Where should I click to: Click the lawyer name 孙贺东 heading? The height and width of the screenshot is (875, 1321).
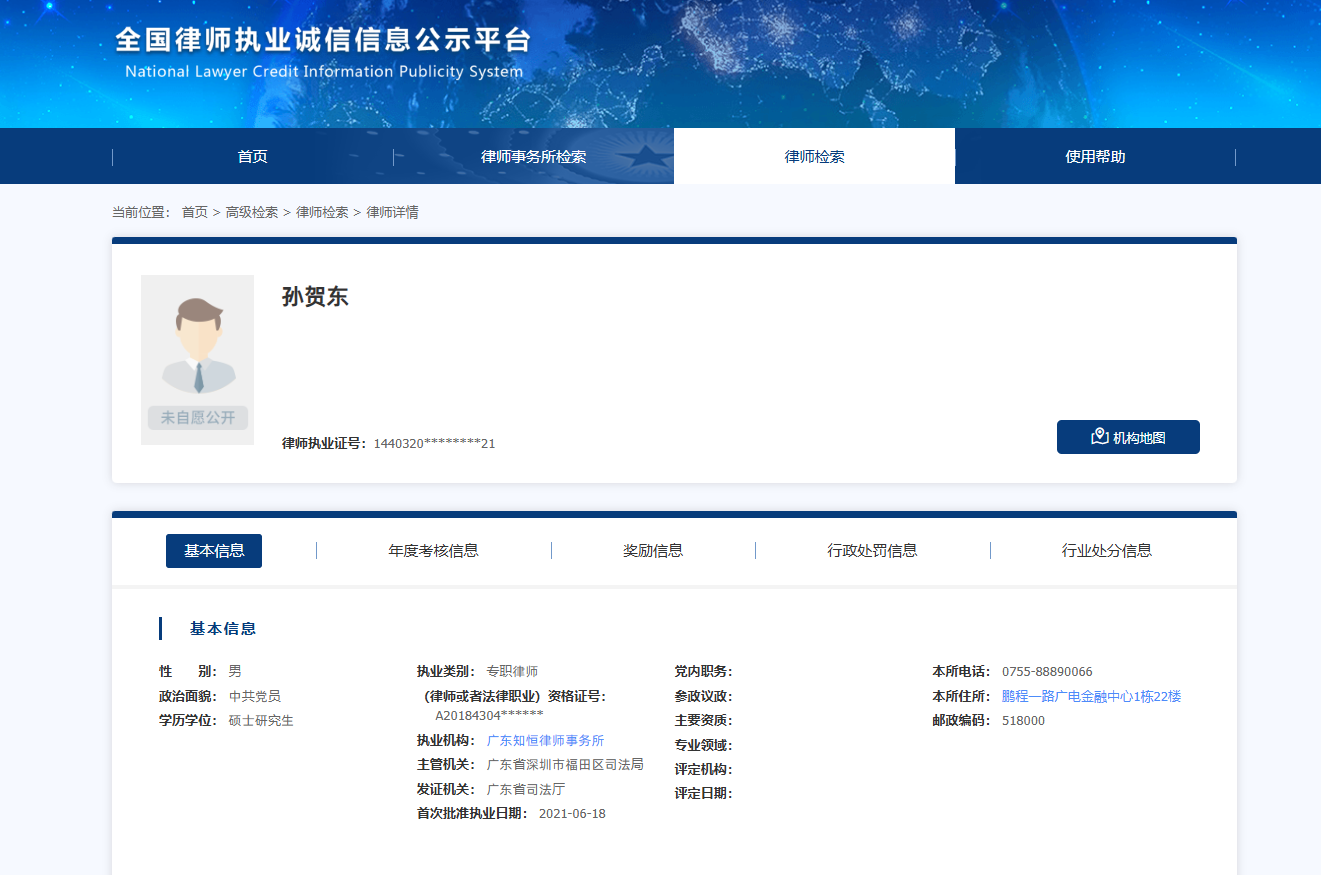point(315,297)
